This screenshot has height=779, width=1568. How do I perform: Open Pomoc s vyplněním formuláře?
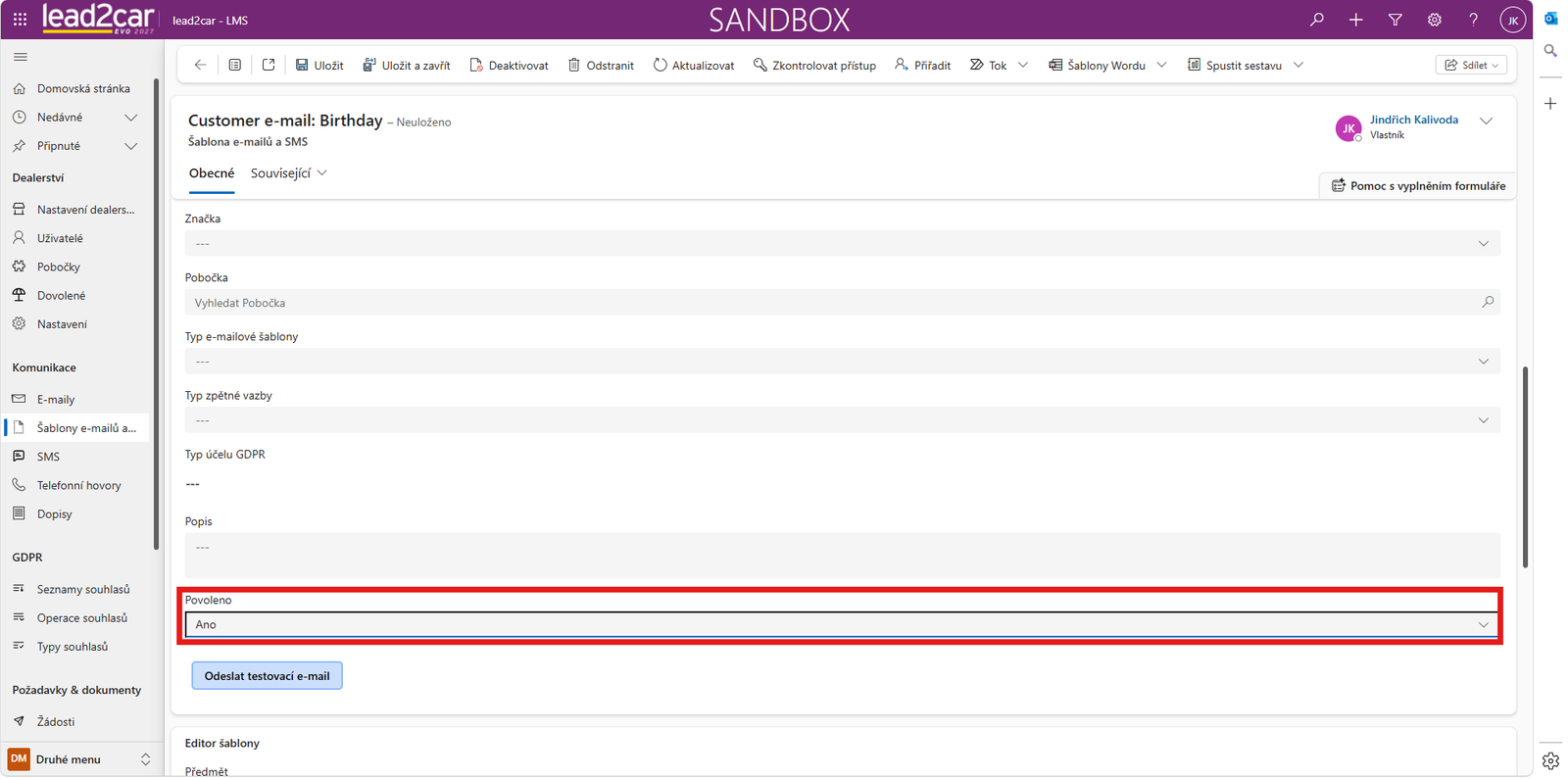coord(1418,185)
